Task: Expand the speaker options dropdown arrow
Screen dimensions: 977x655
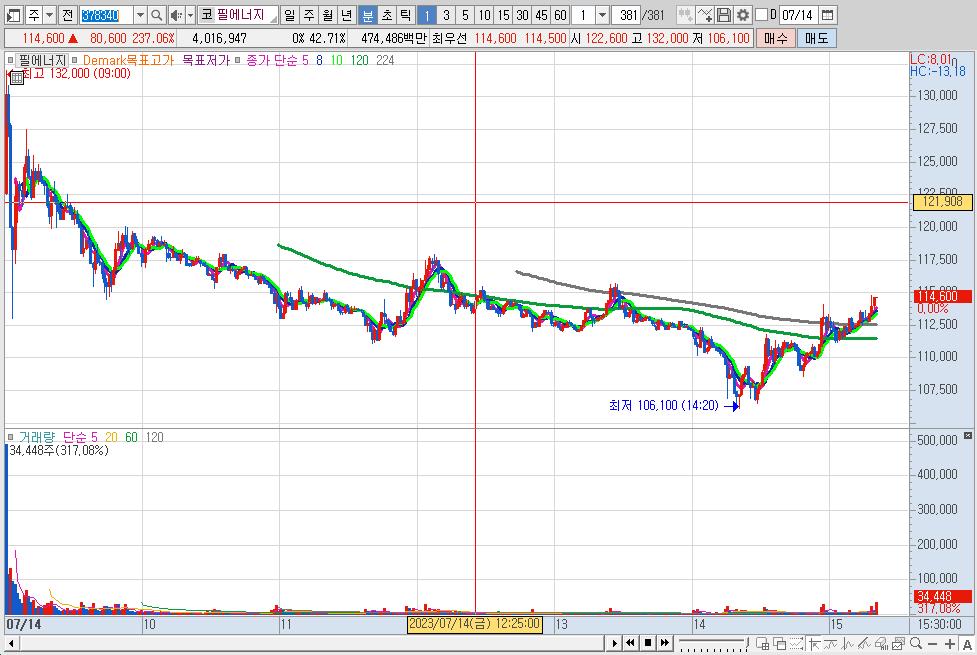Action: (190, 15)
